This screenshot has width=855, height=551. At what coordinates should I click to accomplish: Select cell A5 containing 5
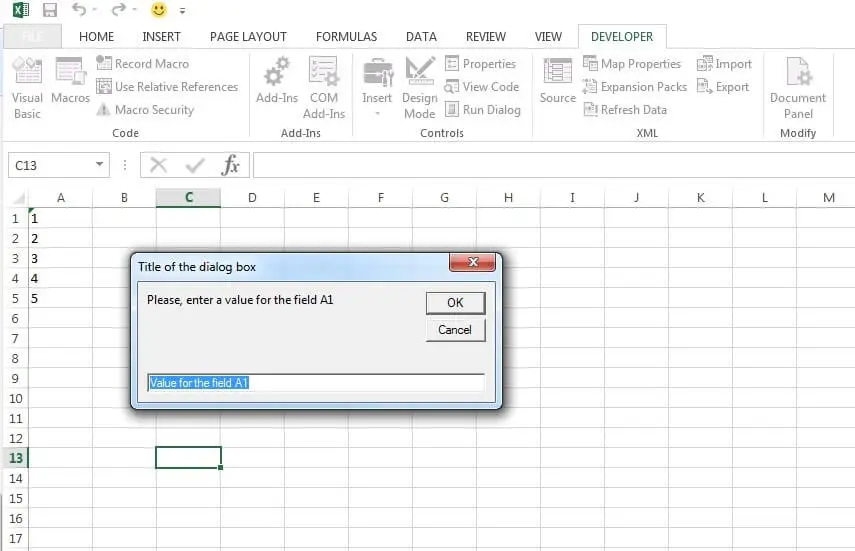[61, 298]
